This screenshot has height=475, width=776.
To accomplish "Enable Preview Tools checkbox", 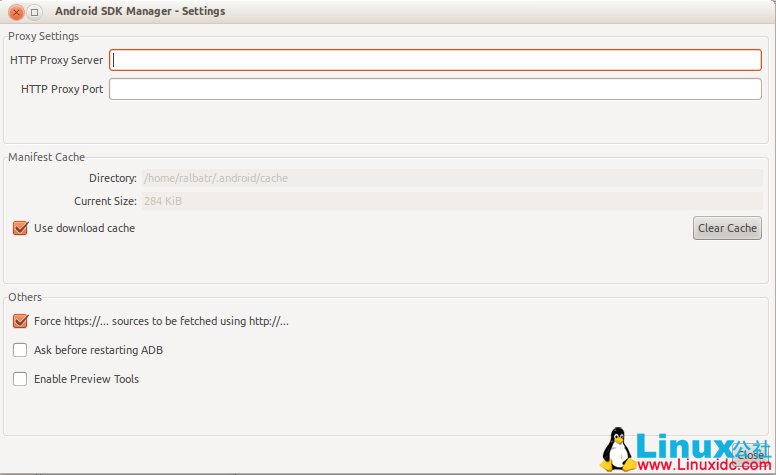I will click(20, 379).
